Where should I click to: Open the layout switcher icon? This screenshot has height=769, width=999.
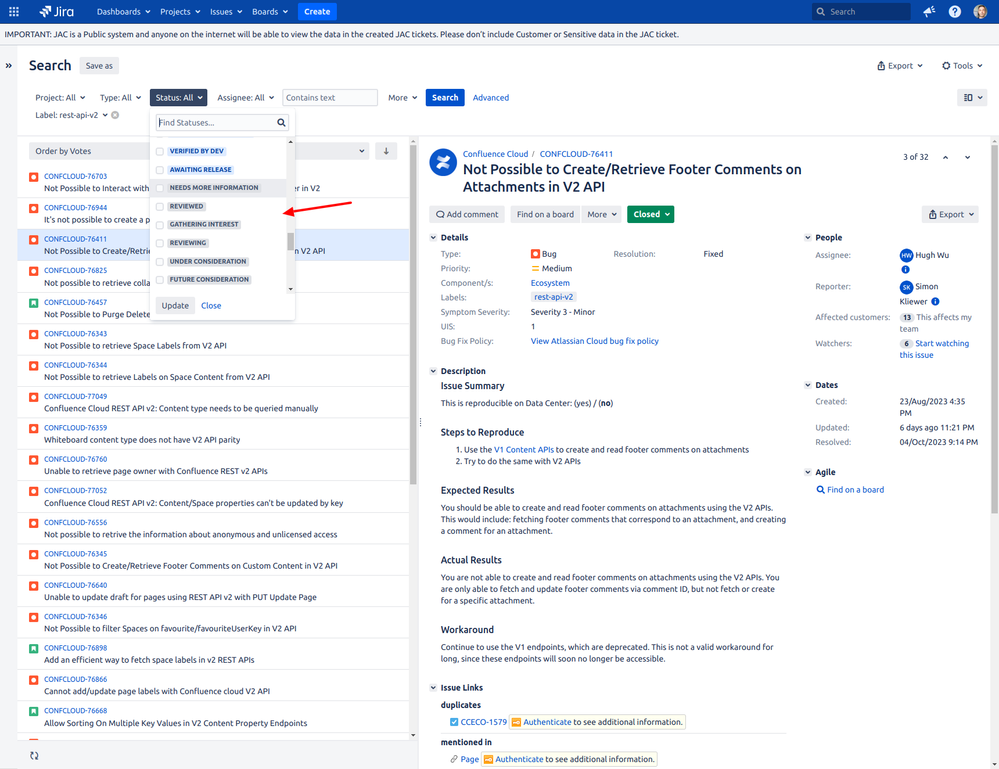tap(972, 97)
